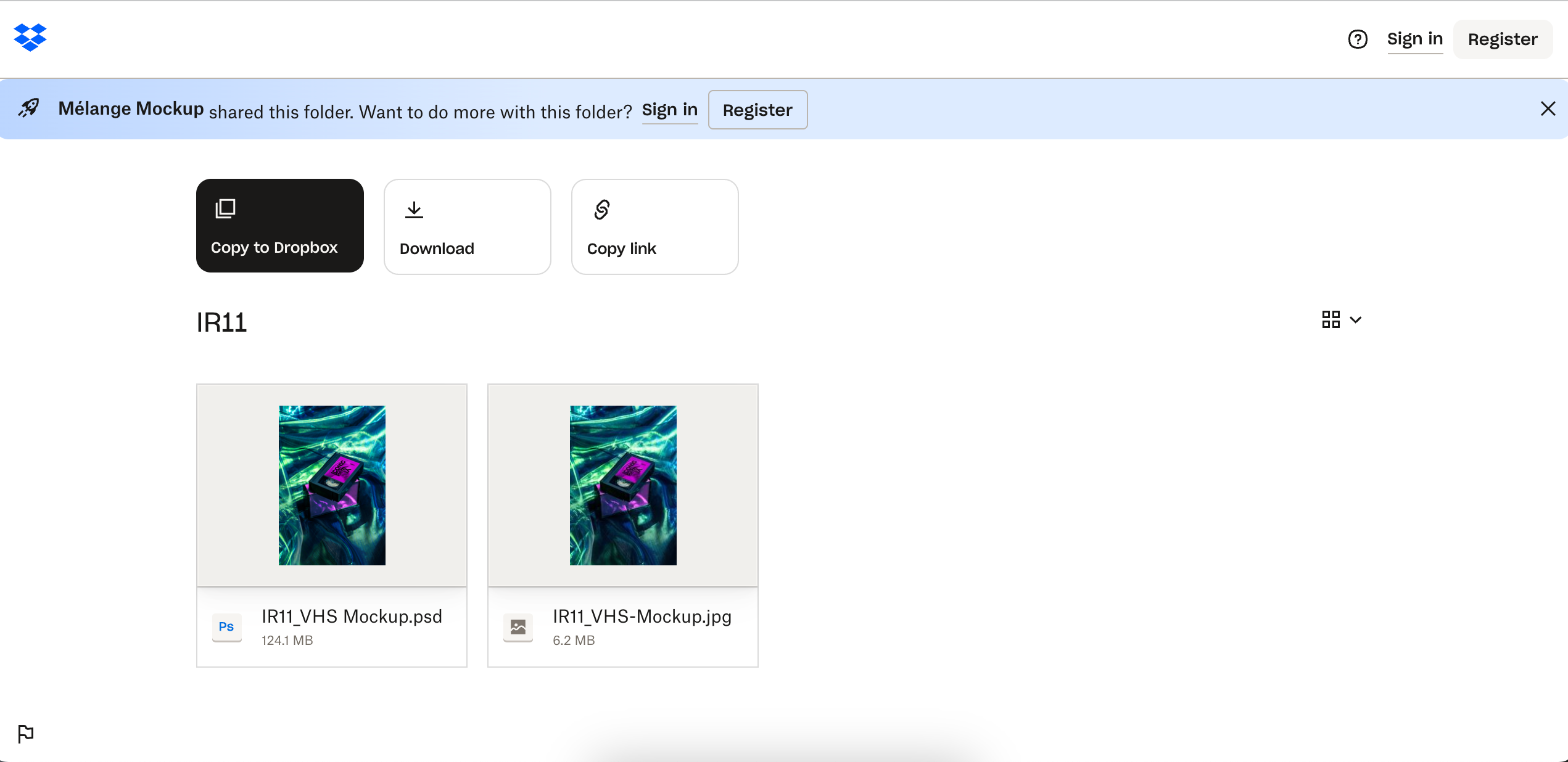Click Sign in link in banner
Screen dimensions: 1568x762
click(669, 110)
